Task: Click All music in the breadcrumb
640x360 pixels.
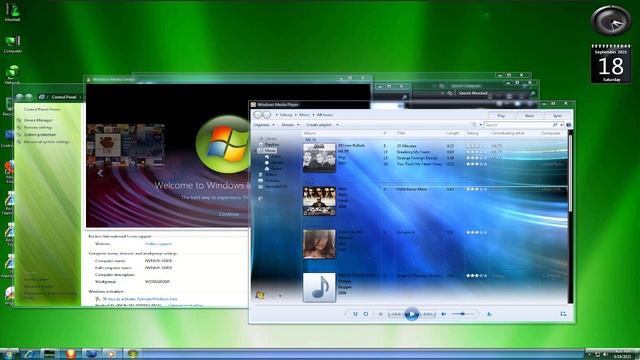Action: pos(325,115)
